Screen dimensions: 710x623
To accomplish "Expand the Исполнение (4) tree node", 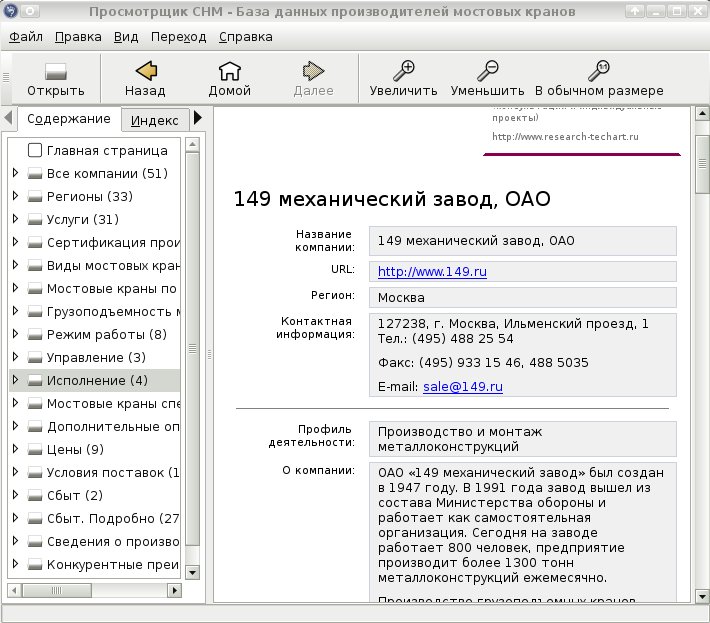I will [x=15, y=379].
